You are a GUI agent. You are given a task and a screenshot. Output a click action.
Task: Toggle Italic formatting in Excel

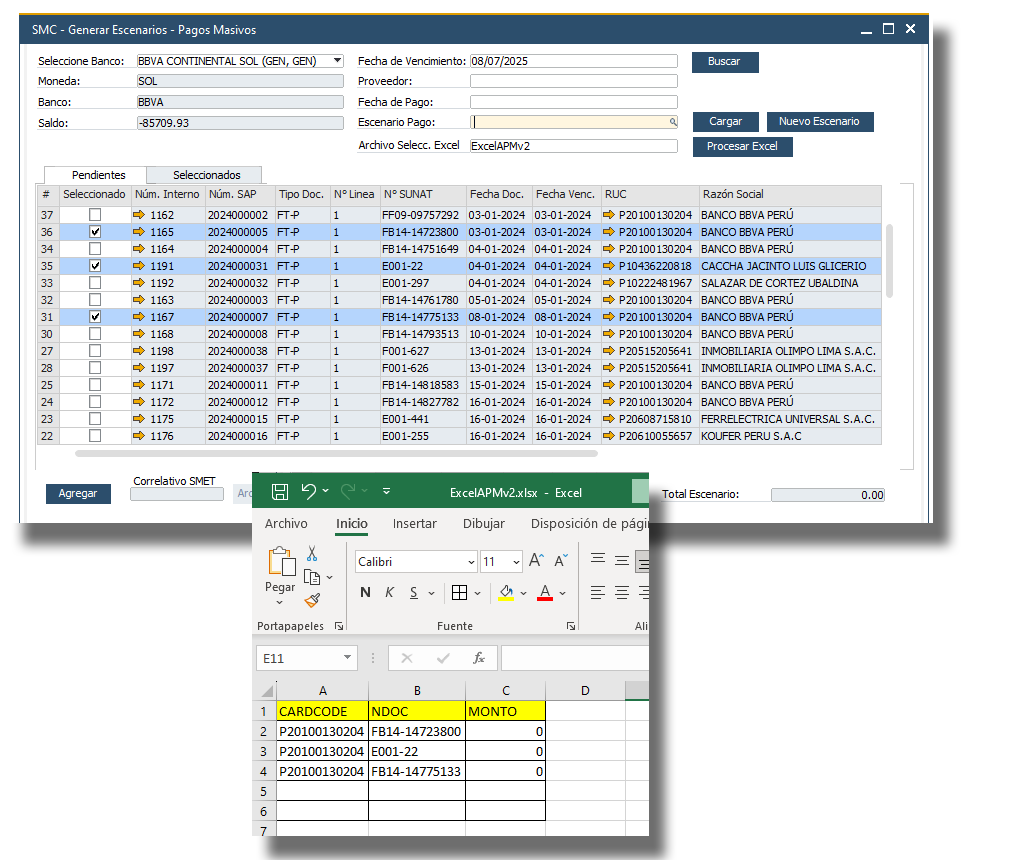coord(389,593)
